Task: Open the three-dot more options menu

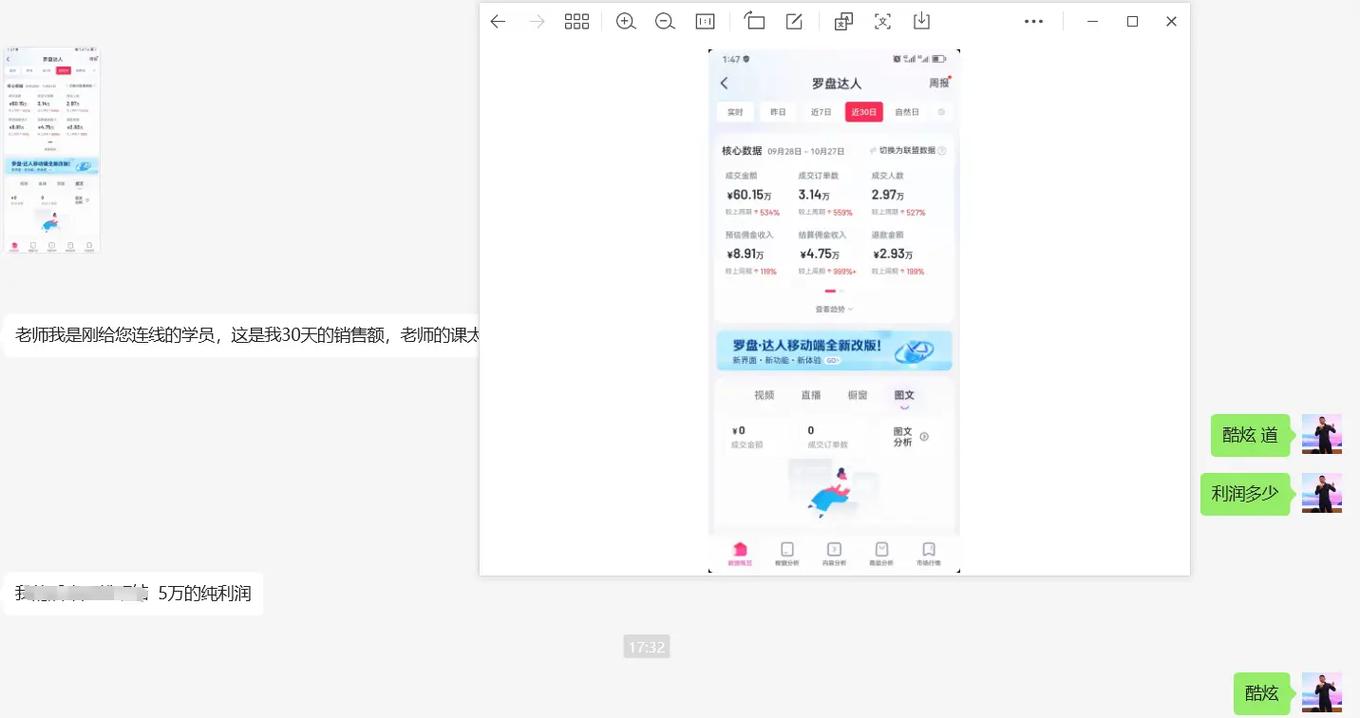Action: pos(1034,21)
